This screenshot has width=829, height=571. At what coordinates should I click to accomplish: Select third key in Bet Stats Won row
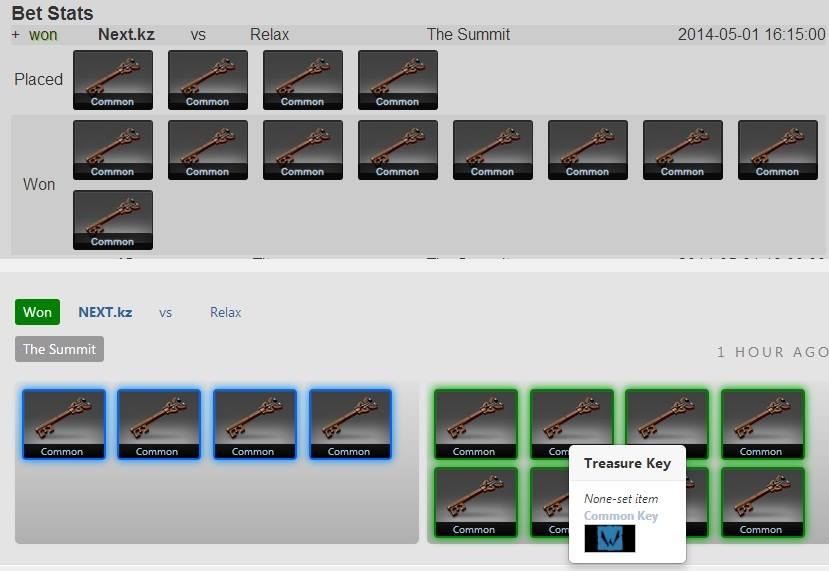[302, 150]
